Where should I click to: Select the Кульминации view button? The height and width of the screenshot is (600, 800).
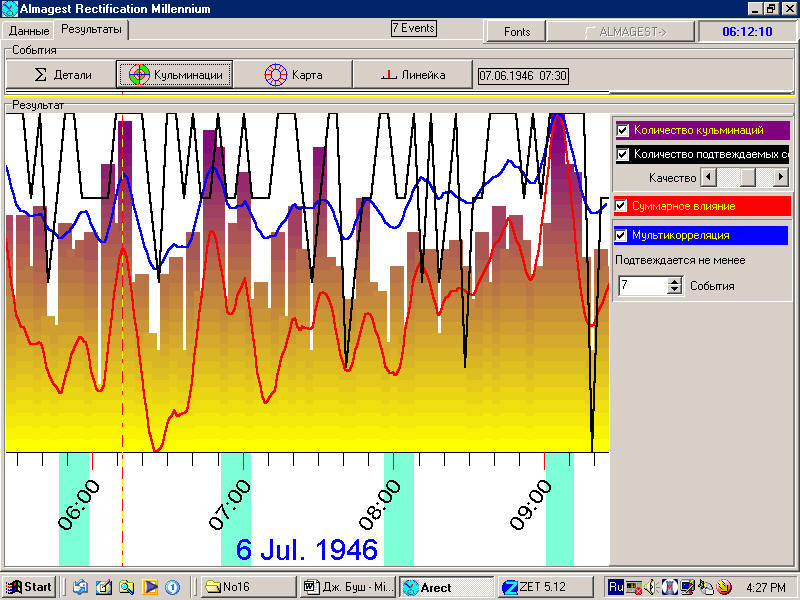pyautogui.click(x=175, y=74)
